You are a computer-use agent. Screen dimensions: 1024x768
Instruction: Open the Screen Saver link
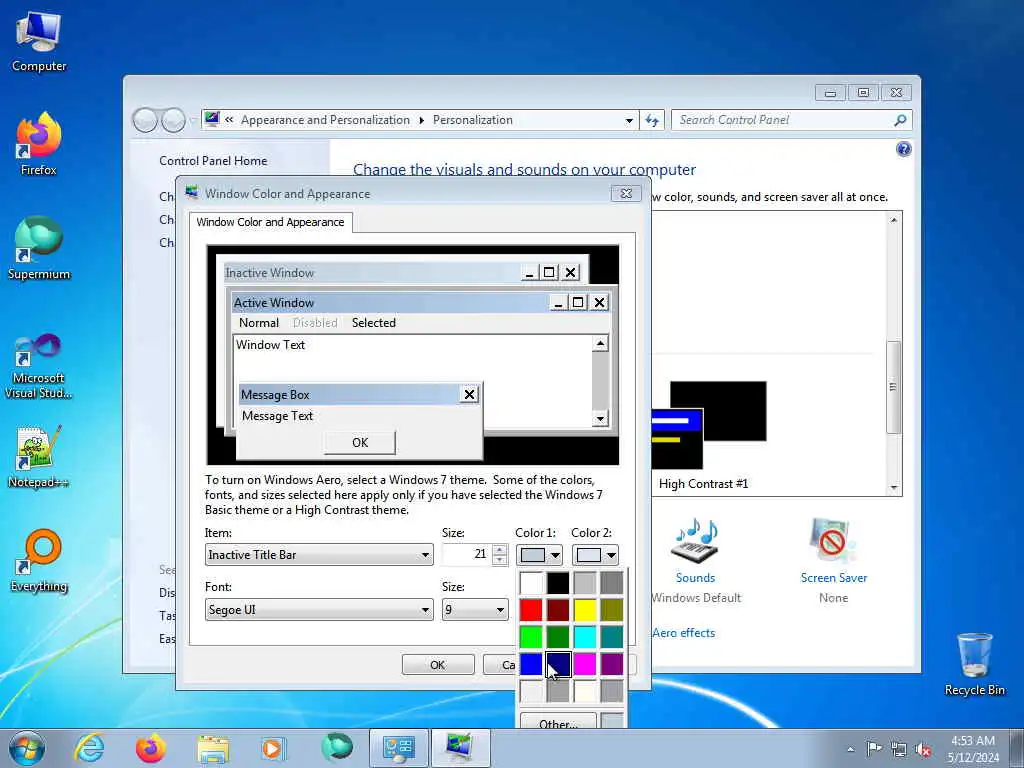click(834, 578)
